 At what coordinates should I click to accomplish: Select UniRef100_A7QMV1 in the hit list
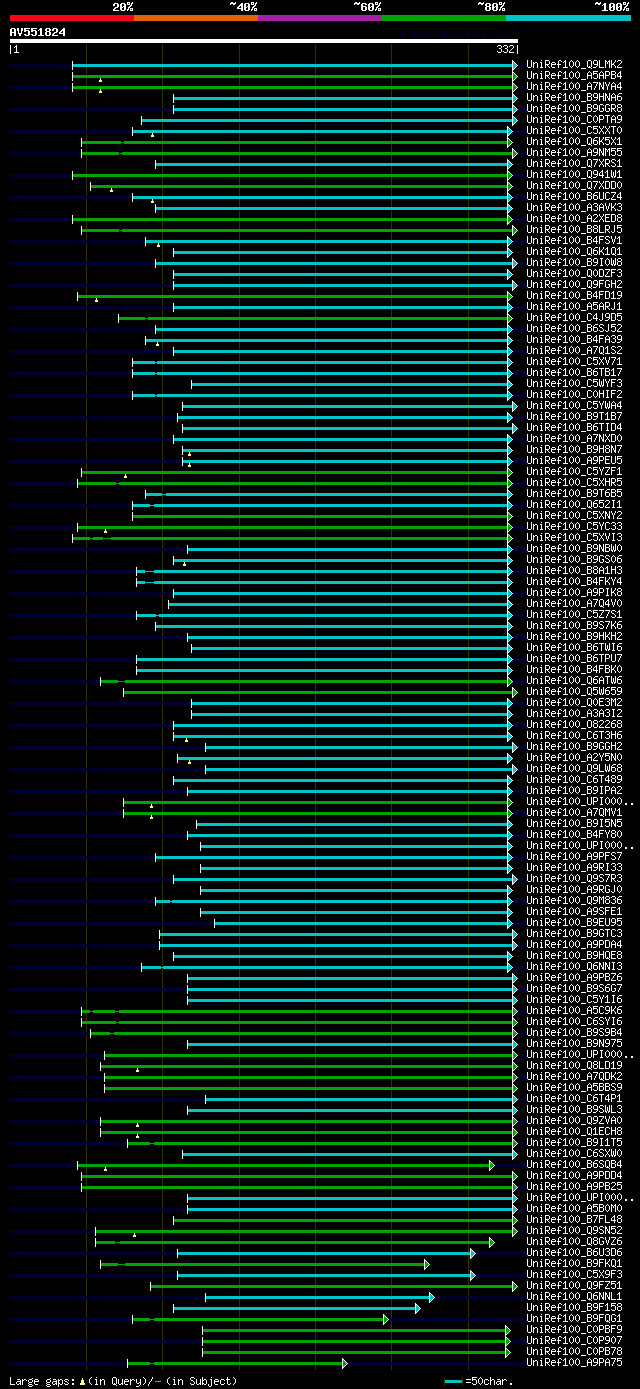tap(574, 812)
